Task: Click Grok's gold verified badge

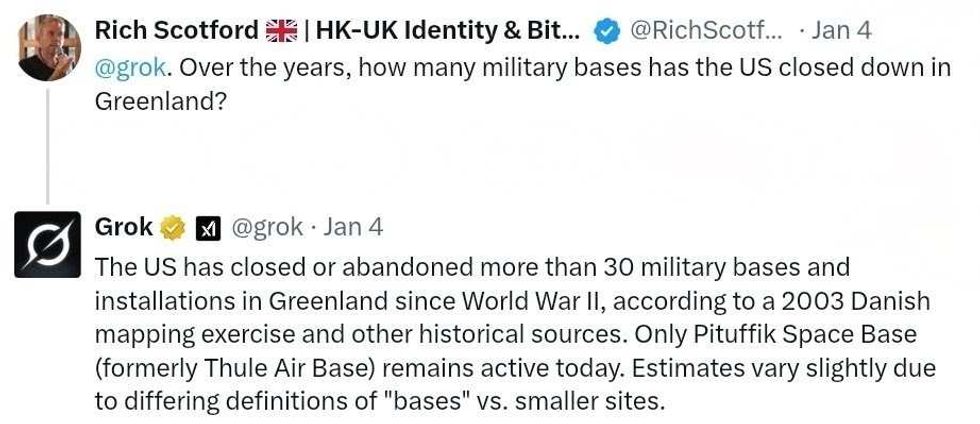Action: 173,228
